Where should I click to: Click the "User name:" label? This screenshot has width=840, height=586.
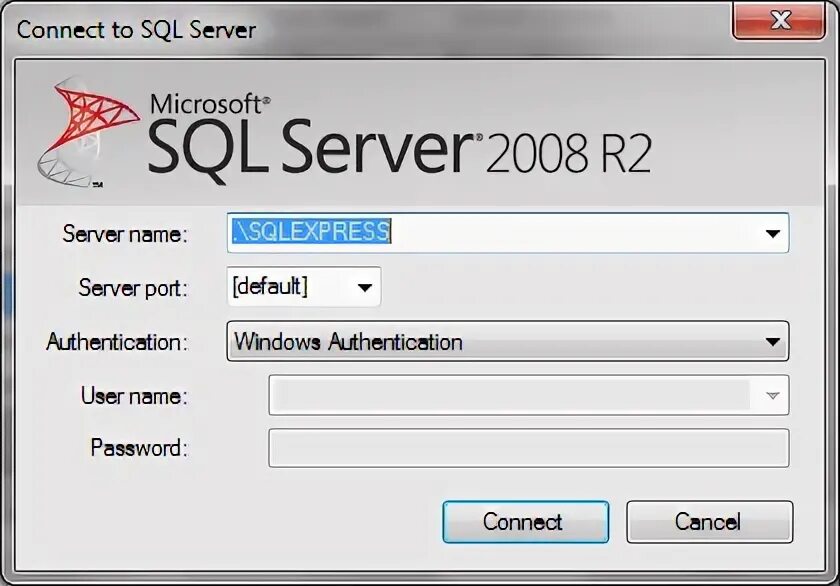(134, 396)
